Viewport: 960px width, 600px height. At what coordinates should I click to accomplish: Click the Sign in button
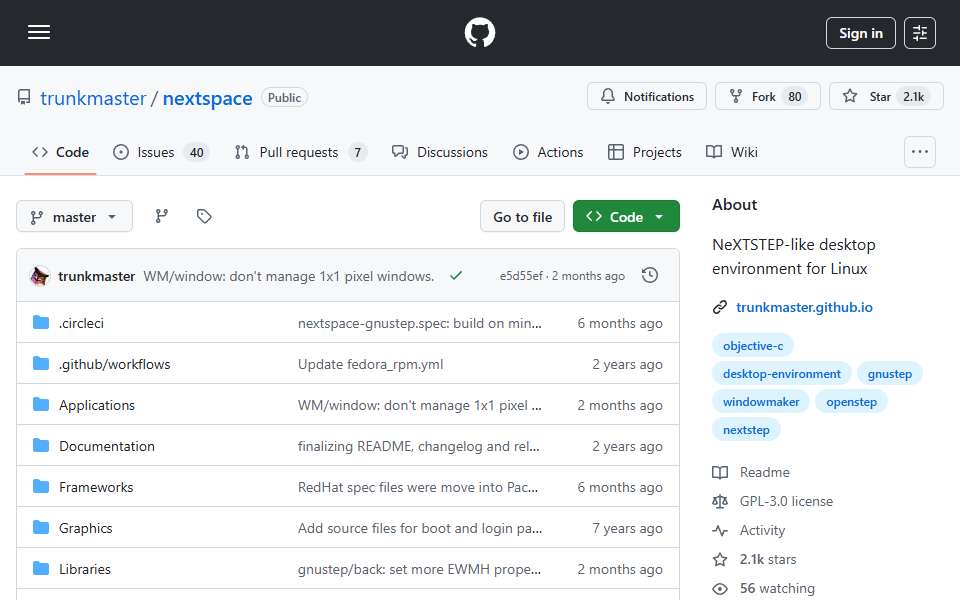point(860,33)
